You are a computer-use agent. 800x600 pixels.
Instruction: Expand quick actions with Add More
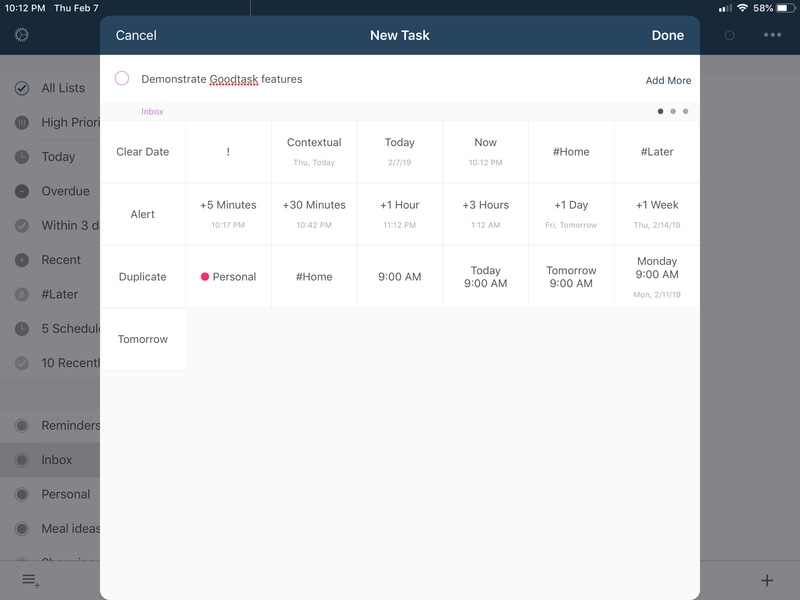point(670,78)
